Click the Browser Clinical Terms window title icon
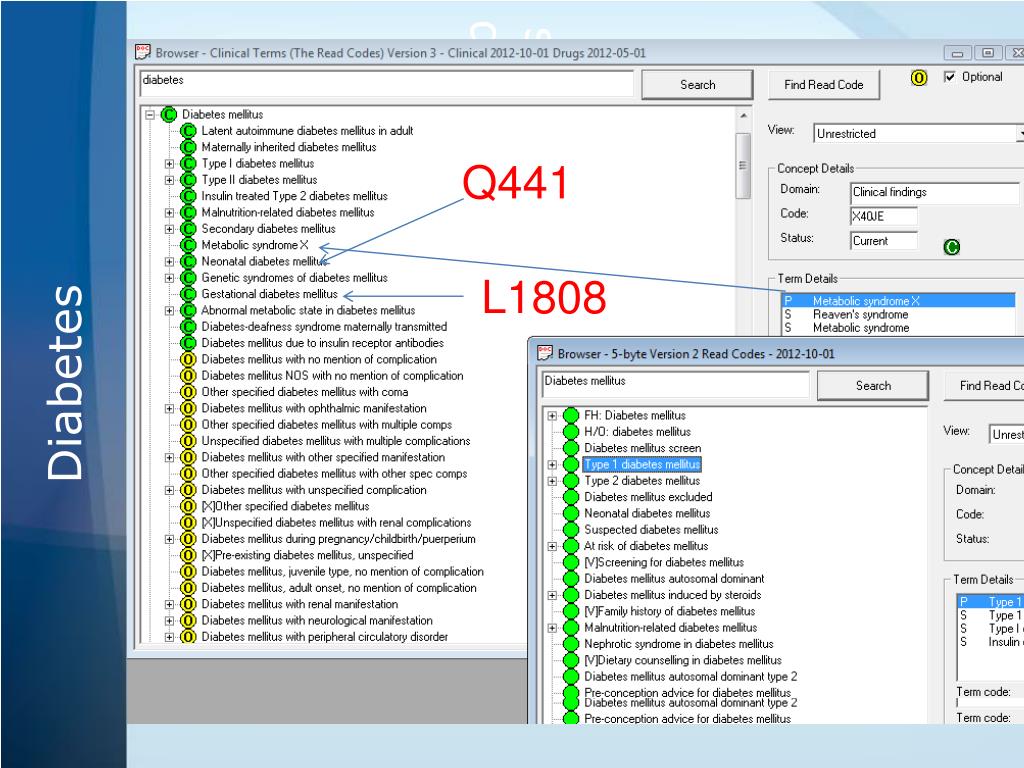 pos(141,53)
